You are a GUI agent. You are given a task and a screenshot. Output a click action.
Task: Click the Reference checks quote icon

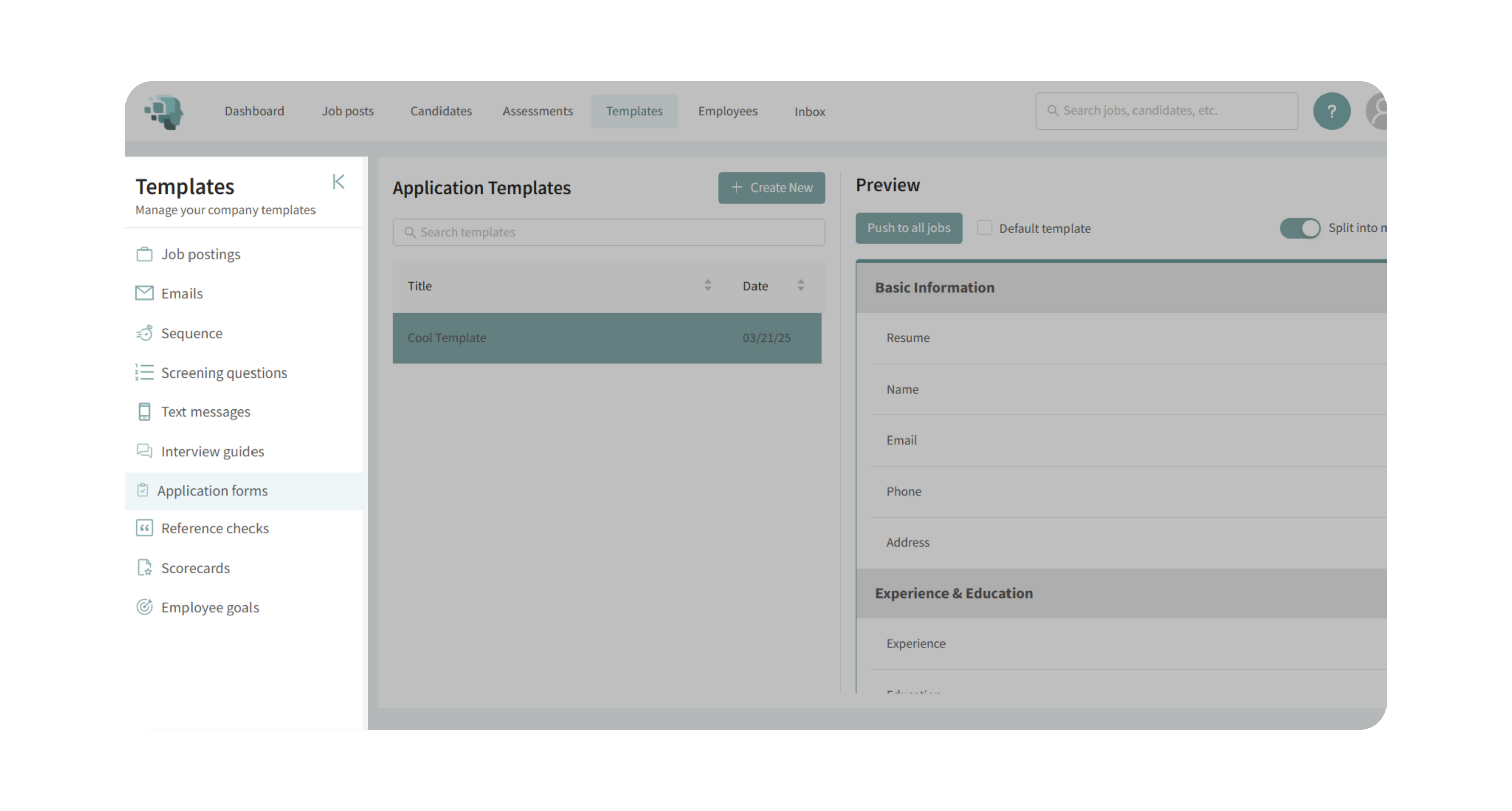click(144, 528)
